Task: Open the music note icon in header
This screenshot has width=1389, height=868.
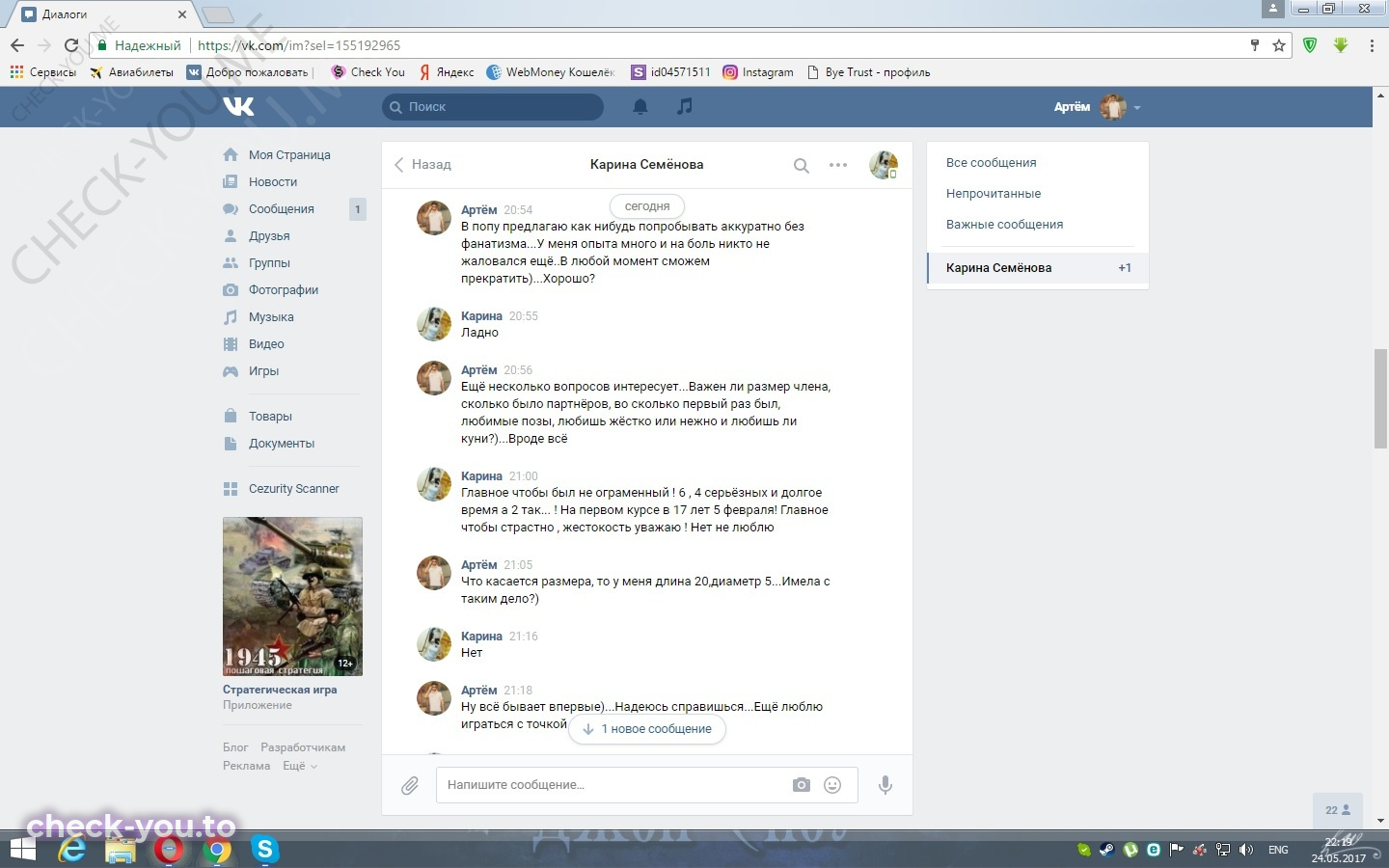Action: pos(685,106)
